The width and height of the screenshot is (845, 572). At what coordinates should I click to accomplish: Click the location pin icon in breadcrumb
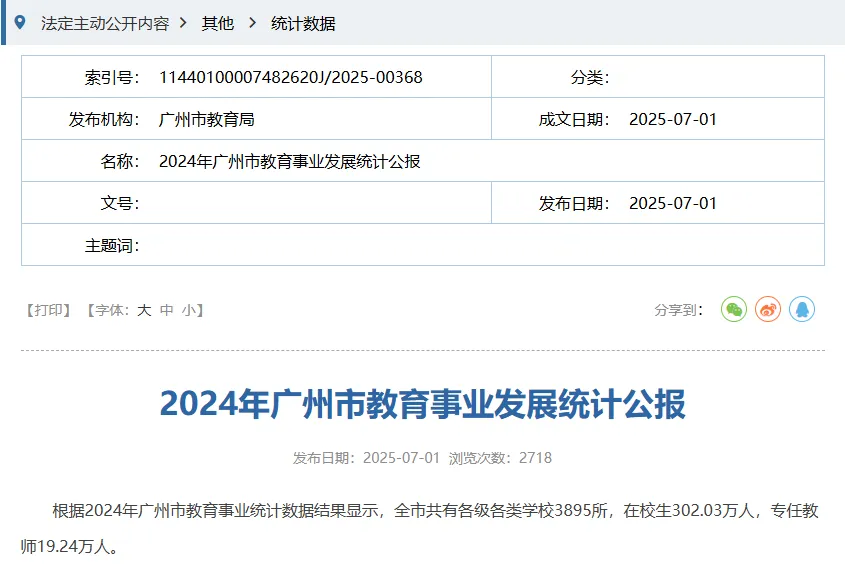click(x=20, y=23)
